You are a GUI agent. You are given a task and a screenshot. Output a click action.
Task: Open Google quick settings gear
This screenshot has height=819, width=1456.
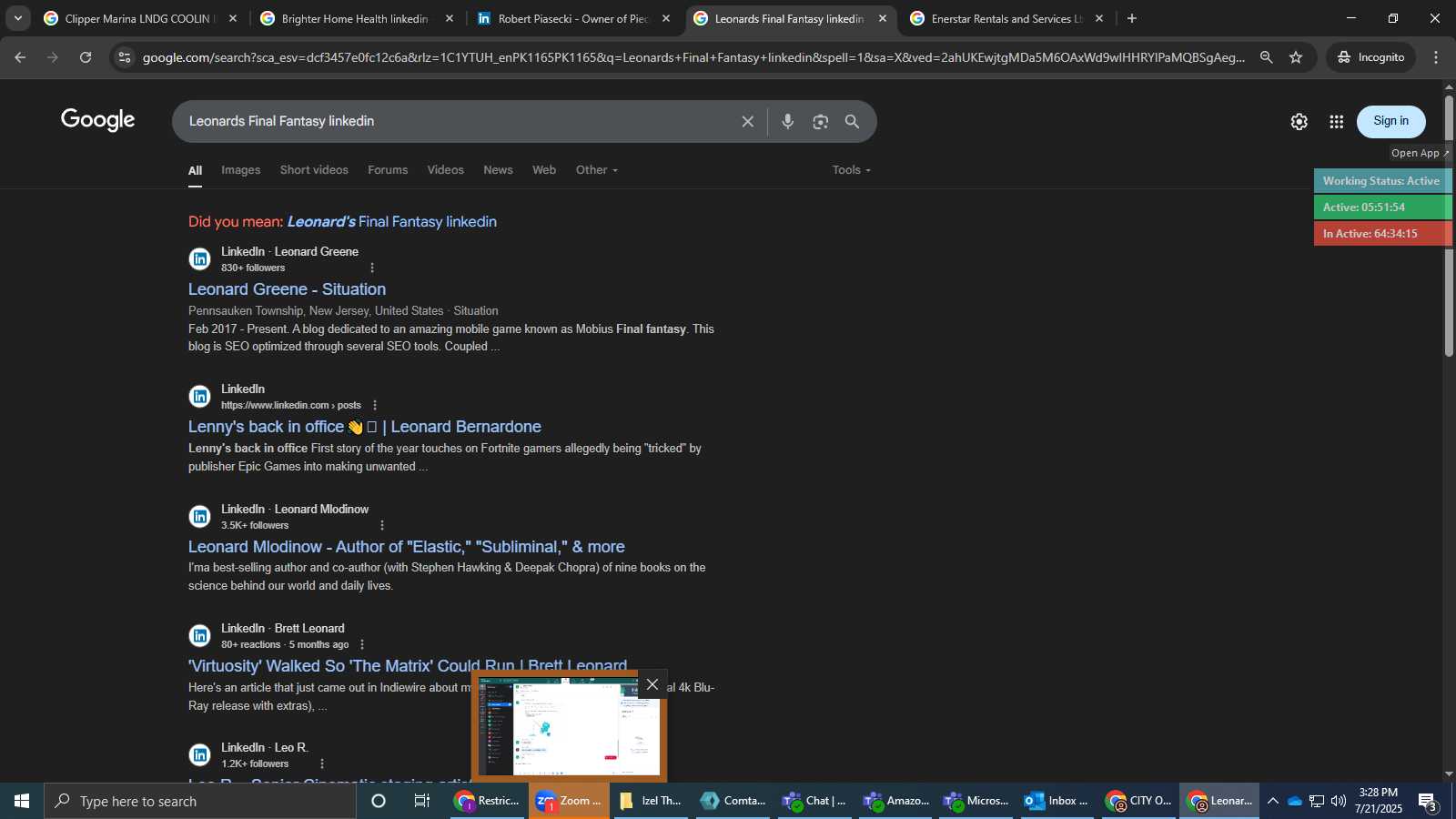(1299, 121)
